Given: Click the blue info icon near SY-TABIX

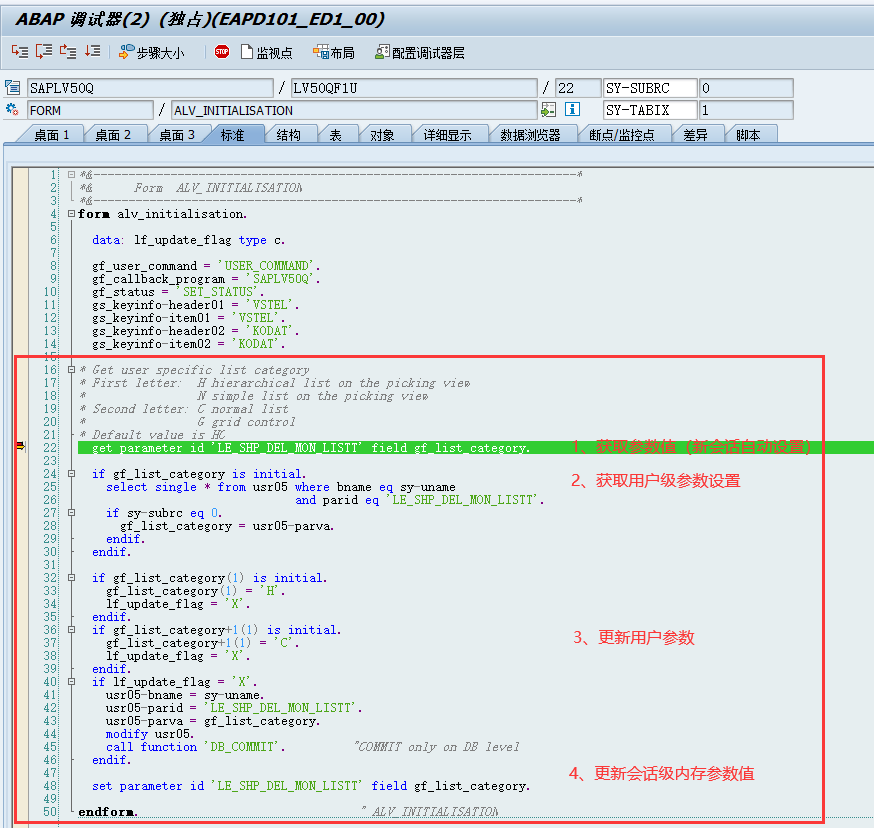Looking at the screenshot, I should [571, 110].
